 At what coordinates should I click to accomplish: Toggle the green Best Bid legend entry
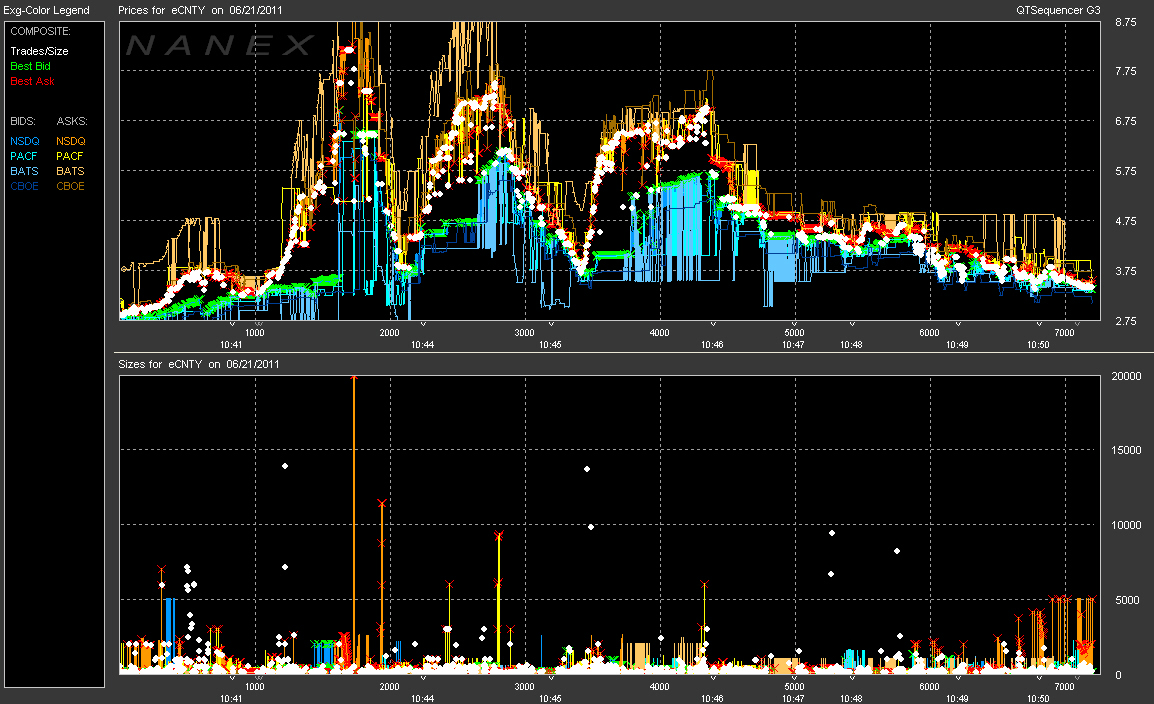click(30, 66)
